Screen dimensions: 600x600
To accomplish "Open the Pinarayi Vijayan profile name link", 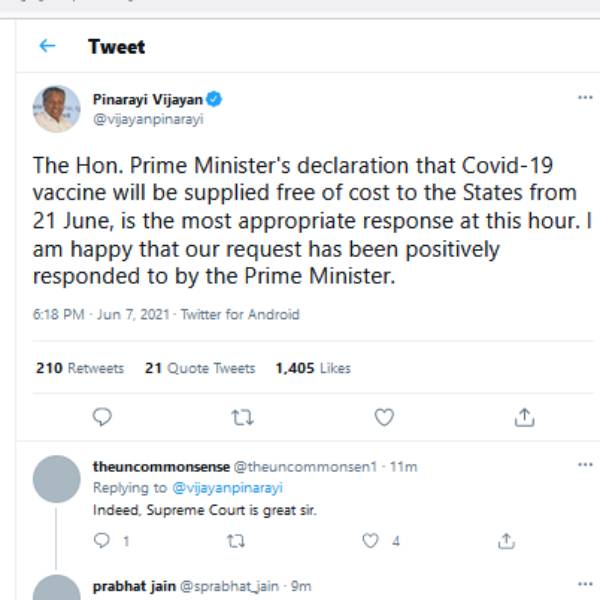I will [147, 99].
